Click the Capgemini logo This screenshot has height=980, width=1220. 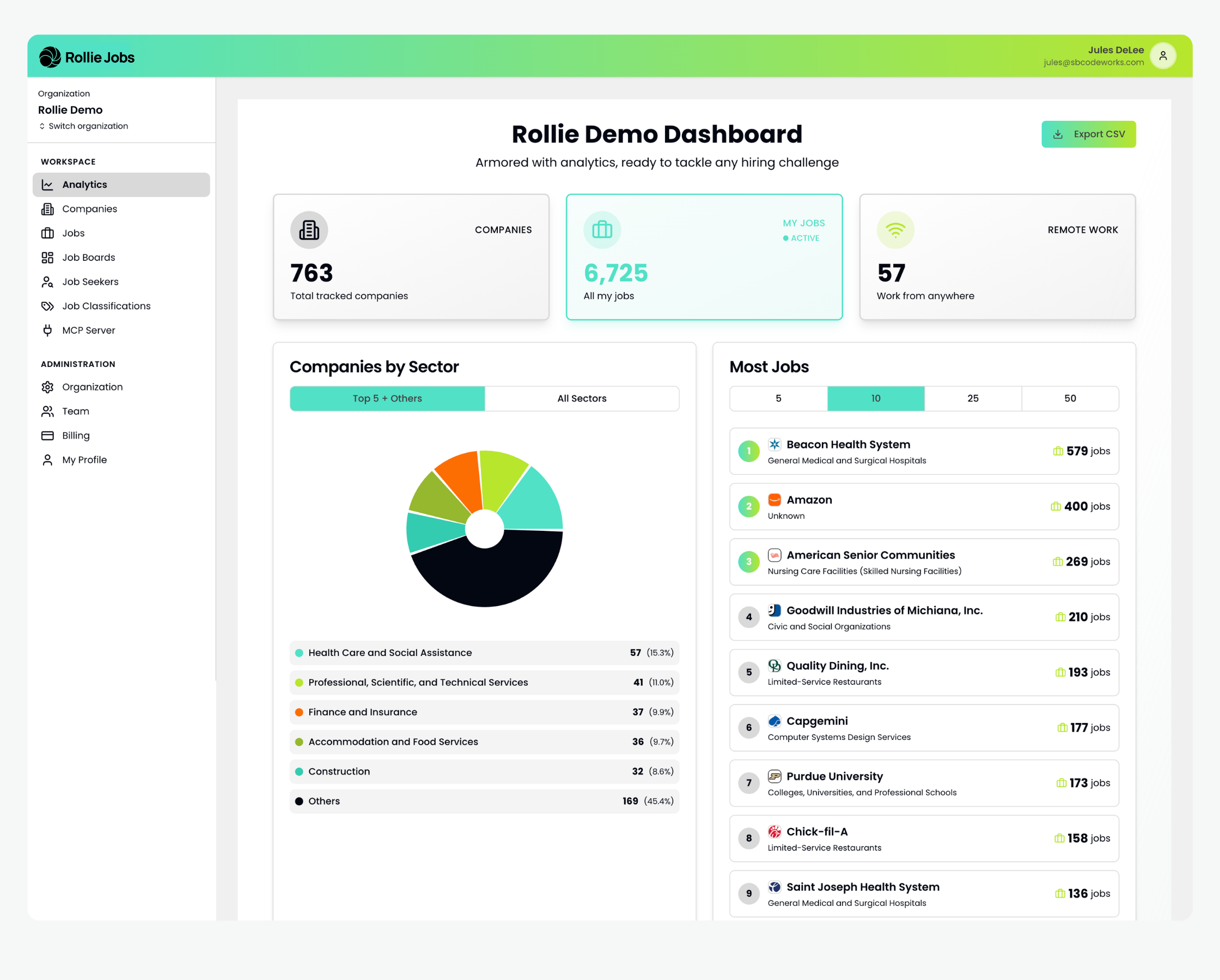[x=774, y=721]
